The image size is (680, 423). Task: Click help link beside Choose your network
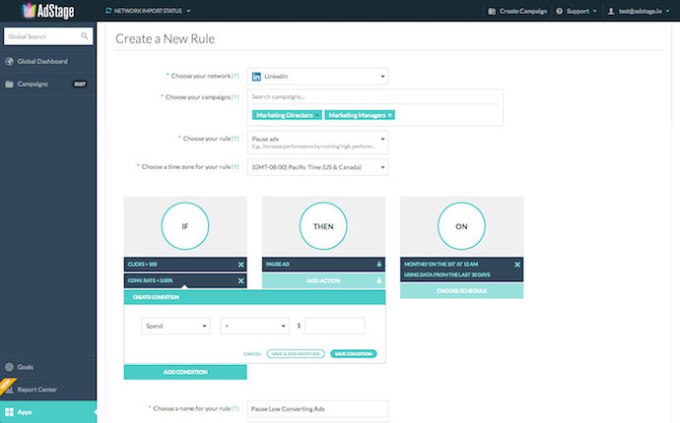coord(235,76)
